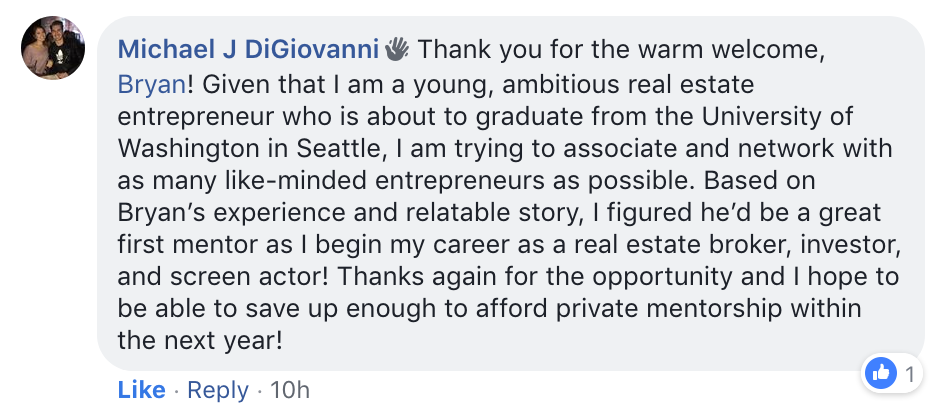Like this comment
The width and height of the screenshot is (942, 416).
click(x=141, y=390)
